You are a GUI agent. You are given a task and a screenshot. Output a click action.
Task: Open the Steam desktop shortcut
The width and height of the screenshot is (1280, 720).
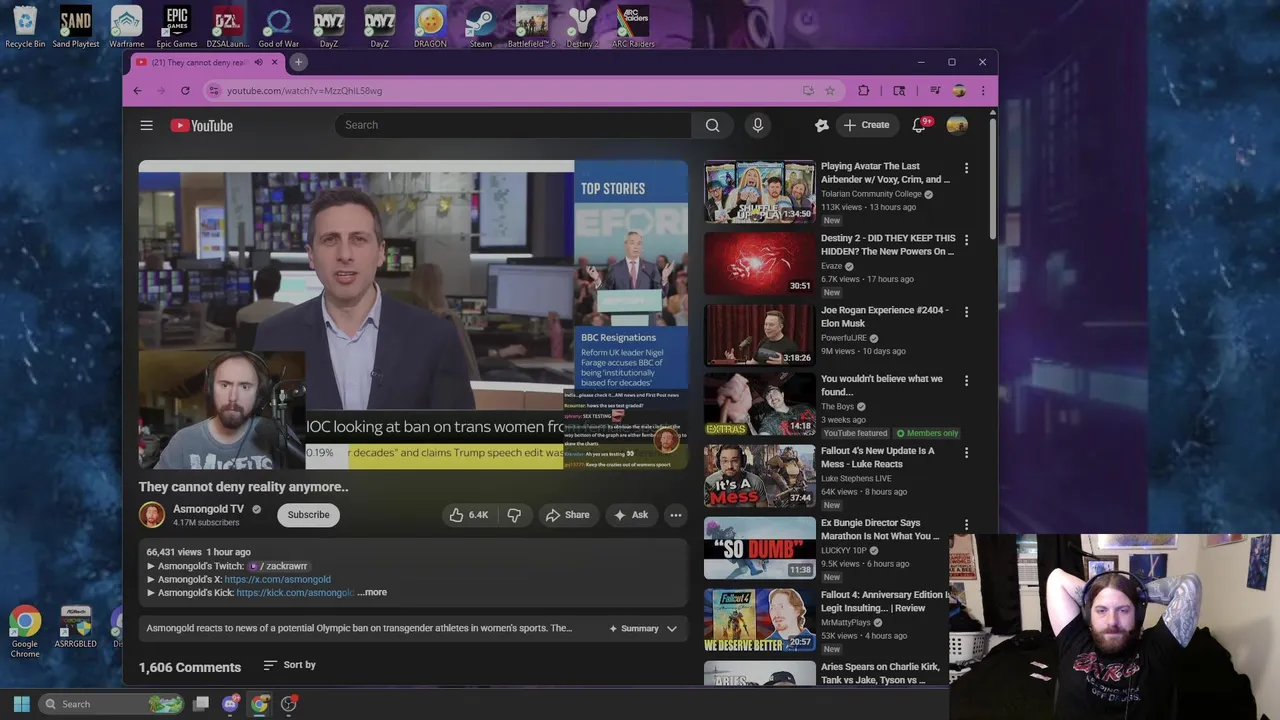coord(481,27)
